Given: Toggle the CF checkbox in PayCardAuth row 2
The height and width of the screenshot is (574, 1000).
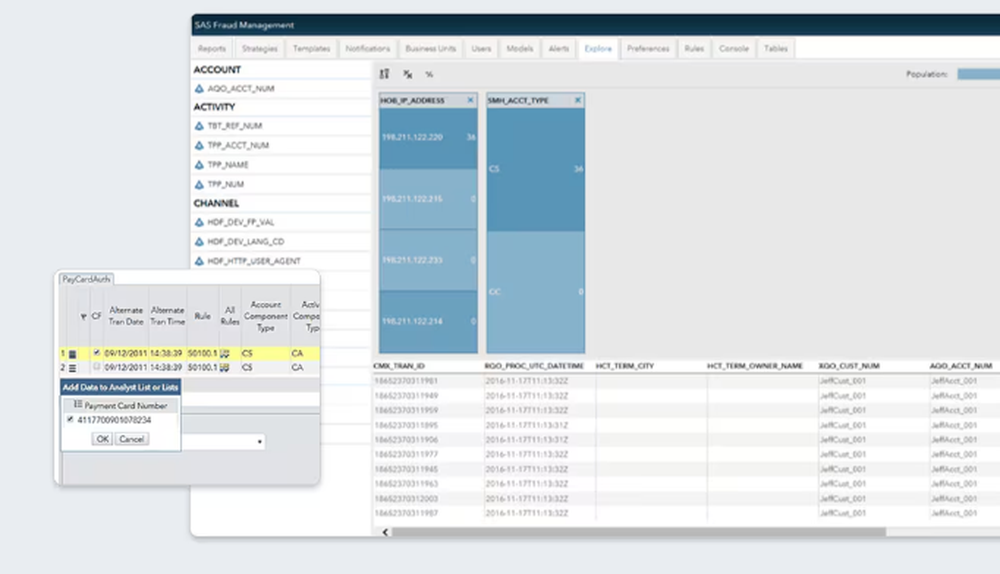Looking at the screenshot, I should point(96,367).
